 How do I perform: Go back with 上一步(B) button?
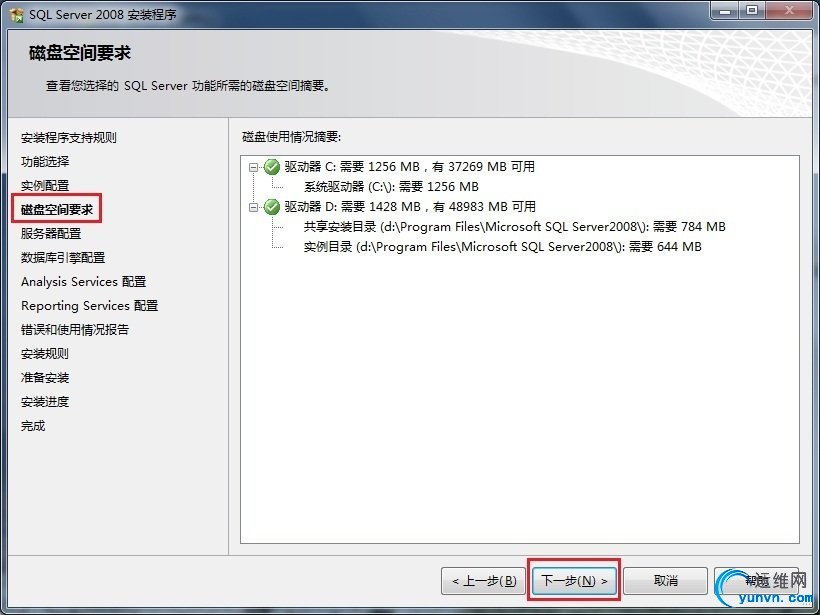483,580
